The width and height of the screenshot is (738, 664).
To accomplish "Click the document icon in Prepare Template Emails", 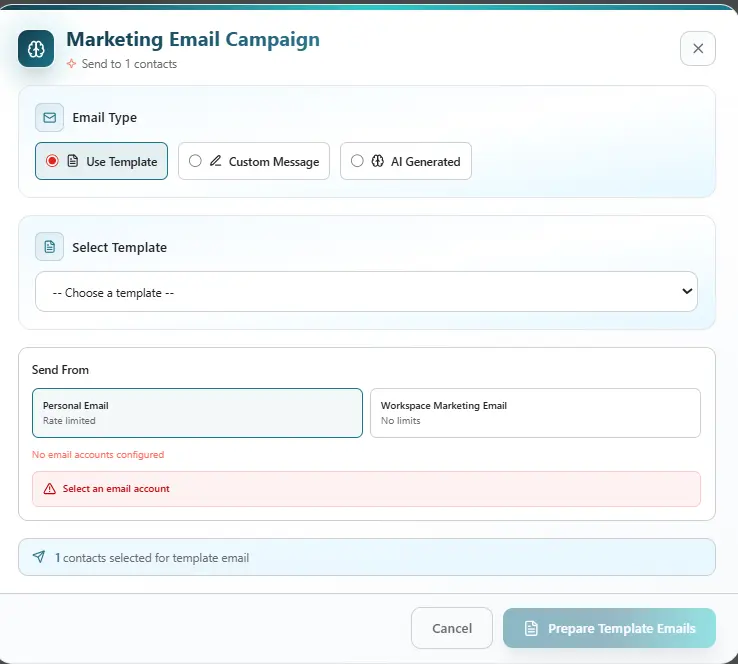I will coord(531,628).
